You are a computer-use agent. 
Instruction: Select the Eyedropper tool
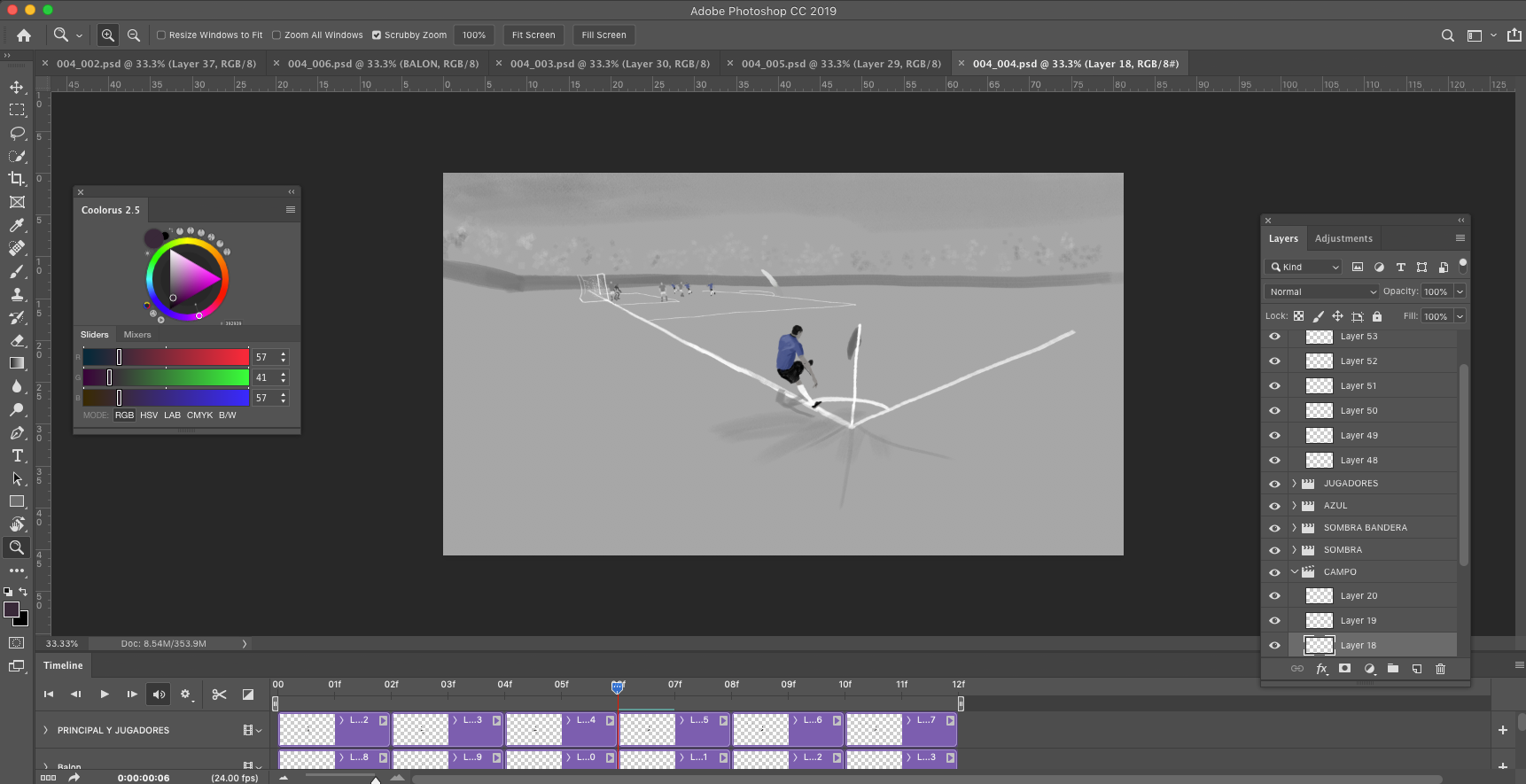point(17,225)
